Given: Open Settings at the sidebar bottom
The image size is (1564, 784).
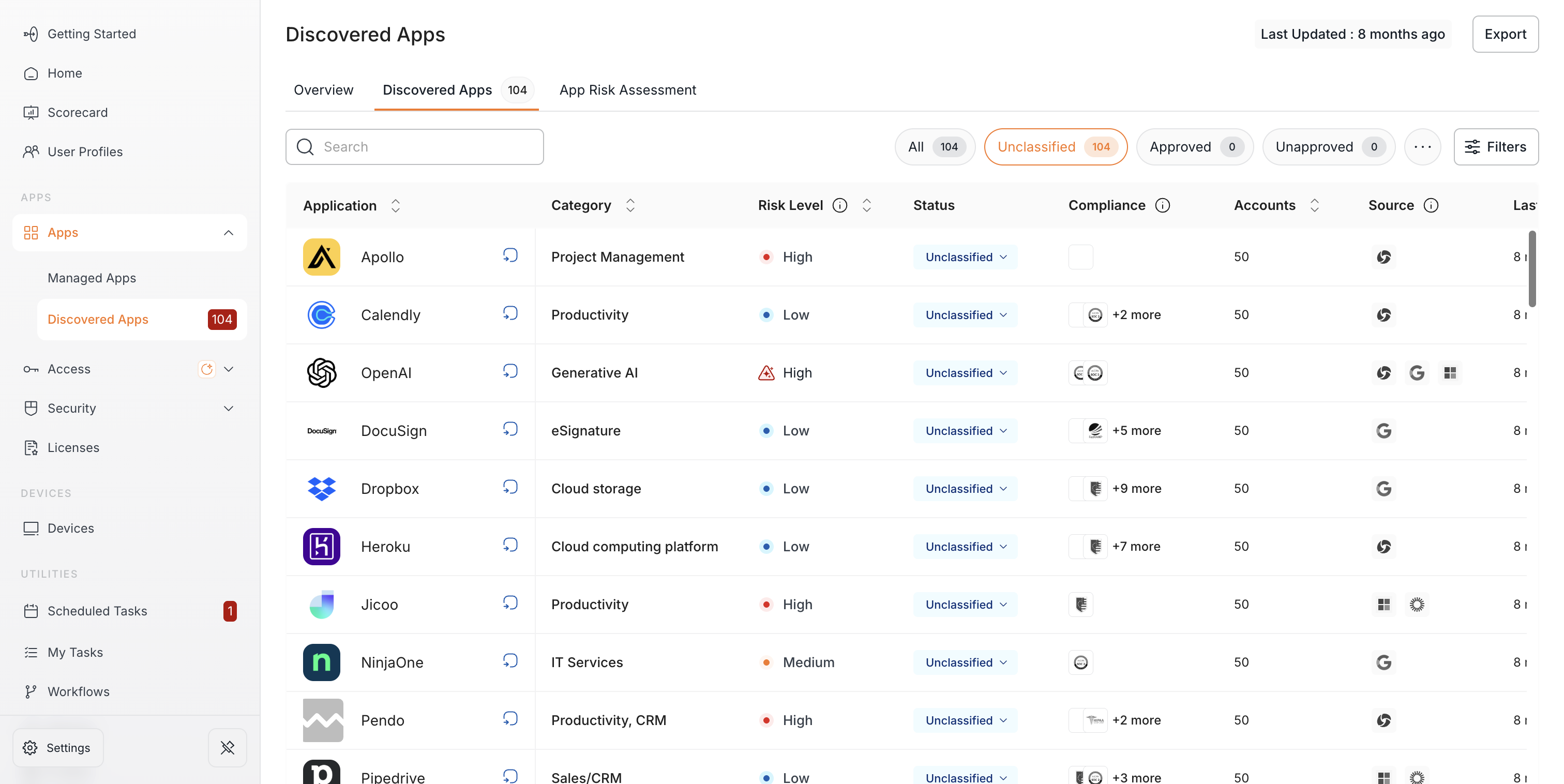Looking at the screenshot, I should (x=58, y=748).
